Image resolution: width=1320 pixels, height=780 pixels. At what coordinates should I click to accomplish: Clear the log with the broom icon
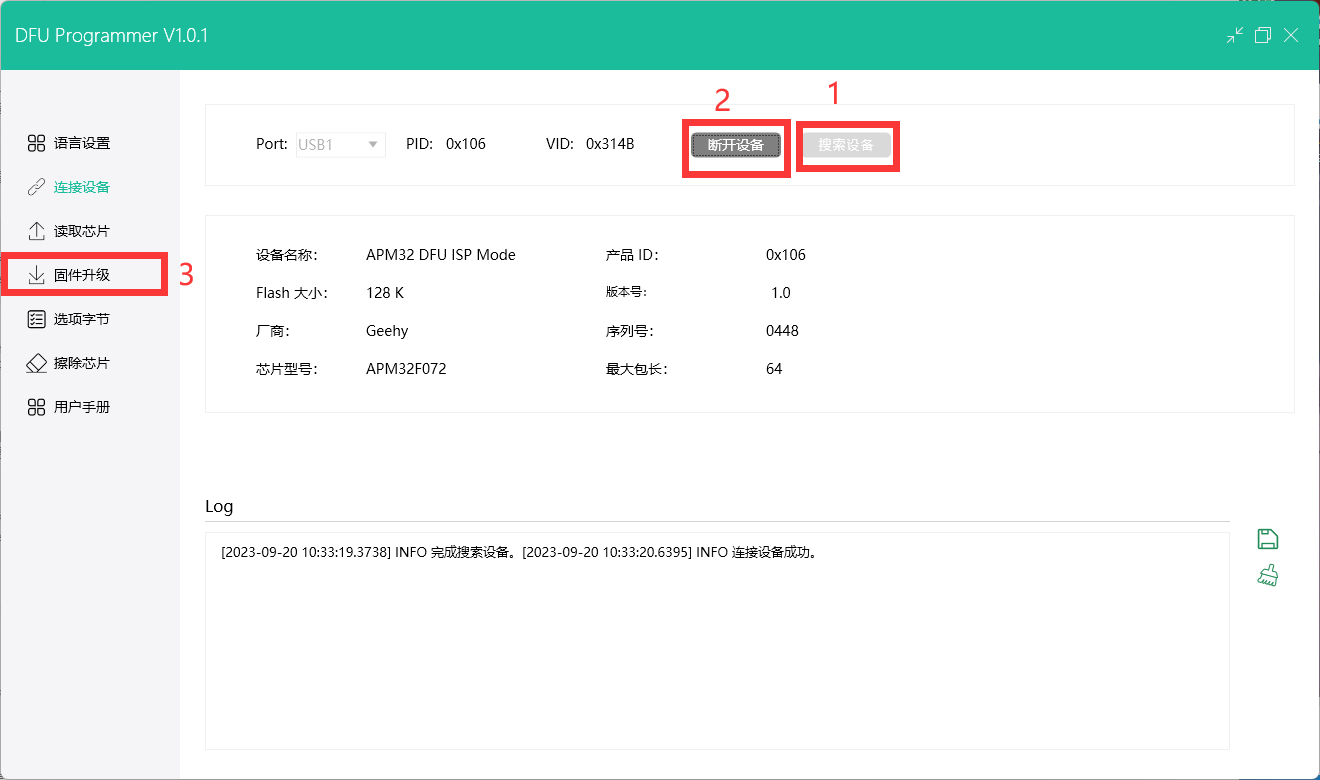point(1268,575)
